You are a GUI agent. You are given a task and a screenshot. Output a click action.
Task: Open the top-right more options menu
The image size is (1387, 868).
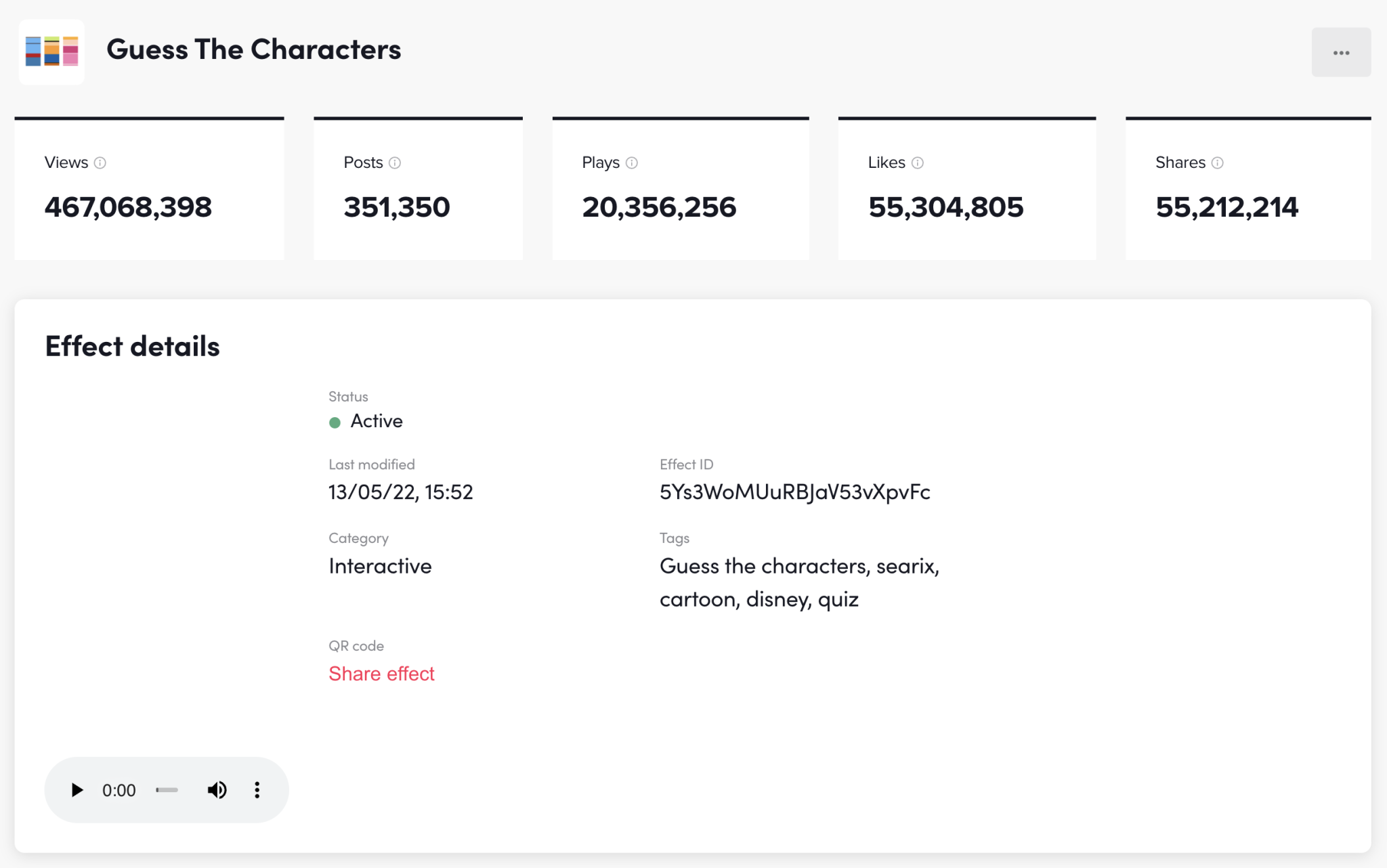pyautogui.click(x=1341, y=52)
